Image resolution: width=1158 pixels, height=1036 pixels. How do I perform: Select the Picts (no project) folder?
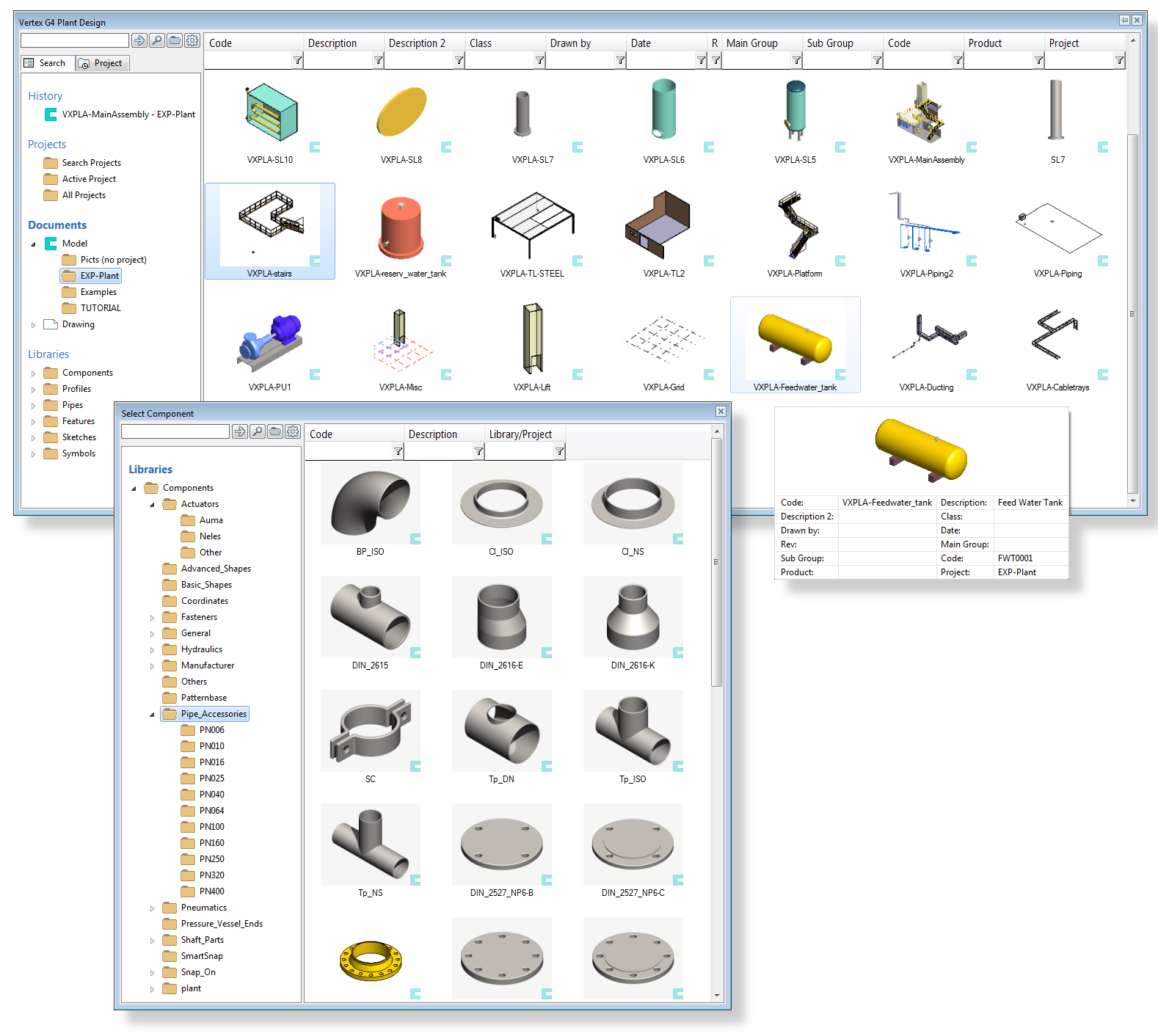pos(104,260)
